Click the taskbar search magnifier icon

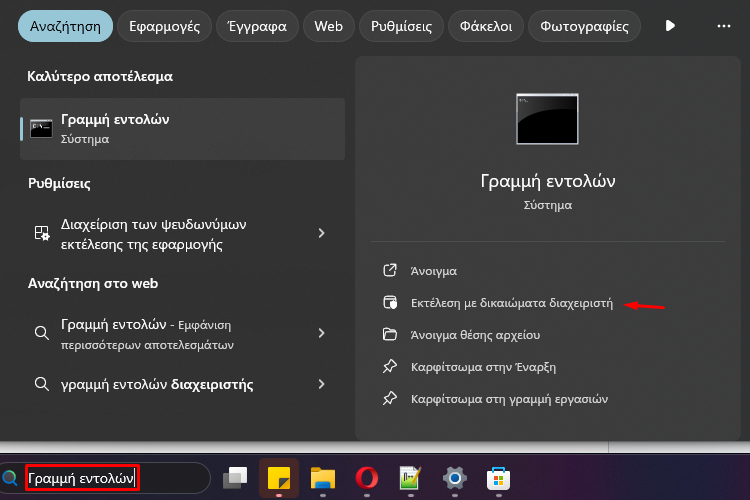pyautogui.click(x=10, y=478)
